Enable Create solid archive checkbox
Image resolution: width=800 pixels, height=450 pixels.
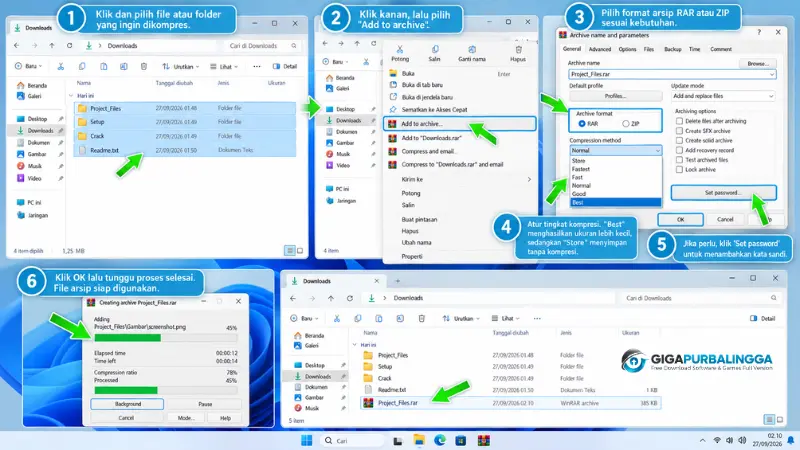click(679, 140)
